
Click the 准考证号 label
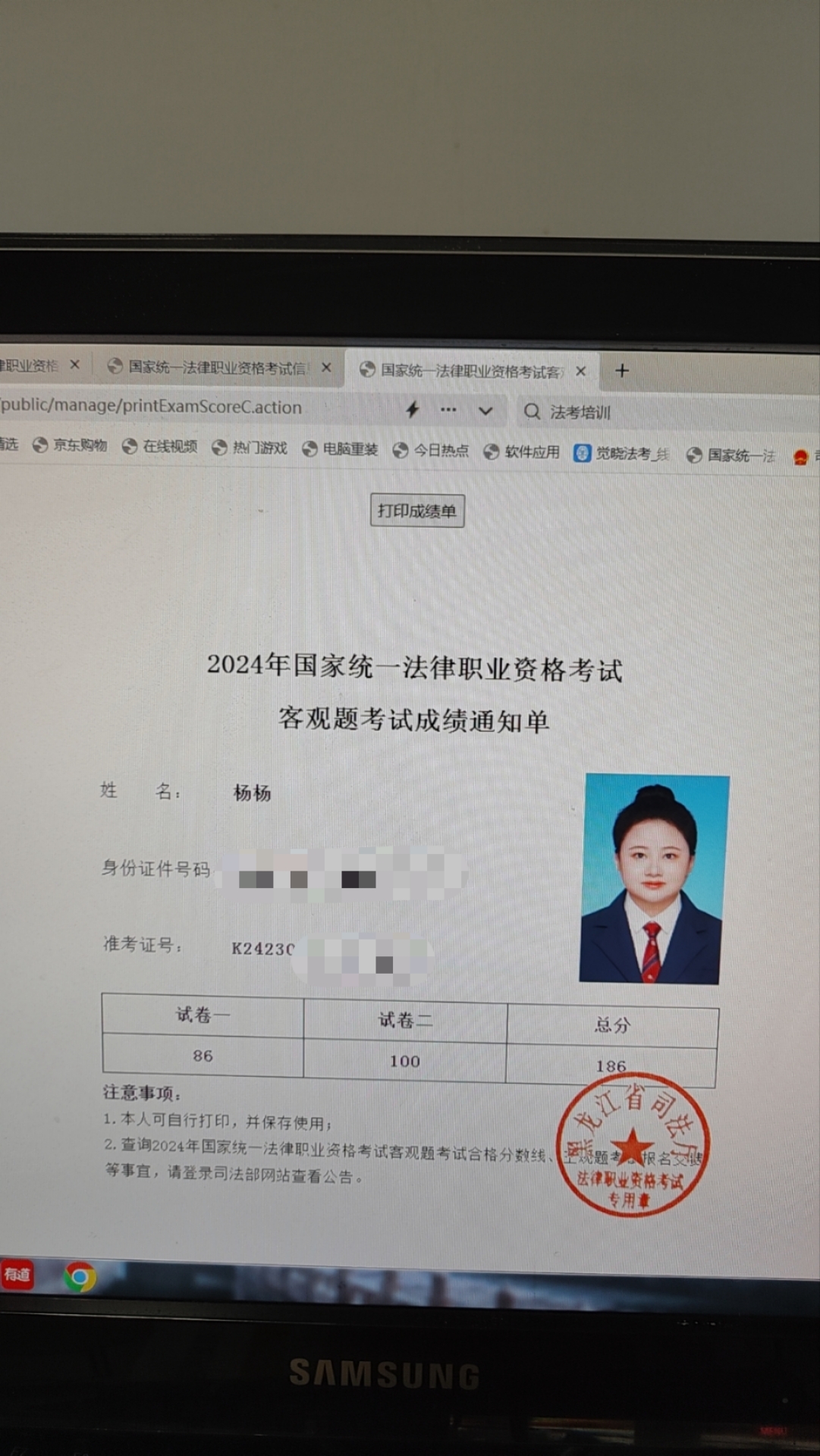pos(142,945)
